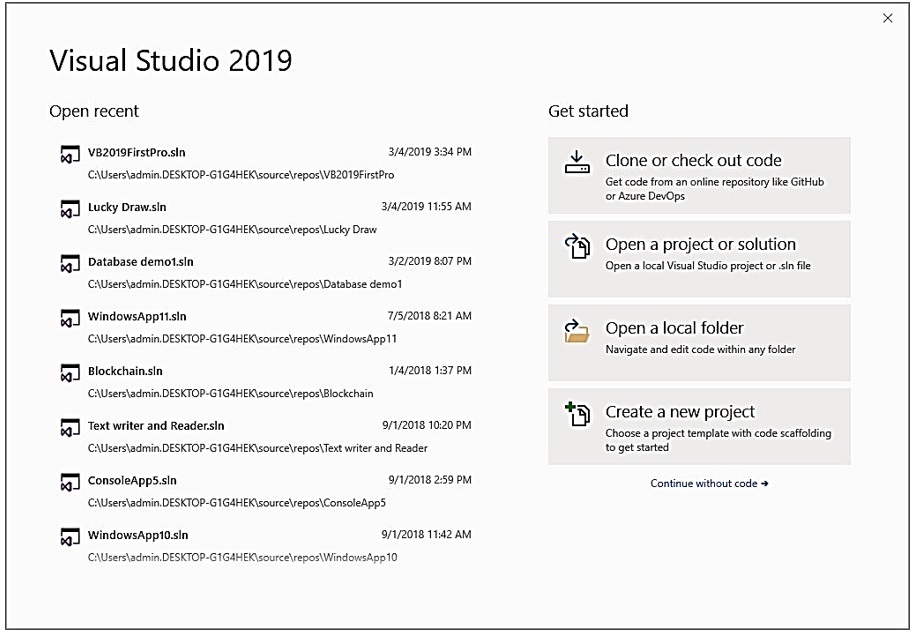916x636 pixels.
Task: Open recent solution Blockchain.sln
Action: pos(266,381)
